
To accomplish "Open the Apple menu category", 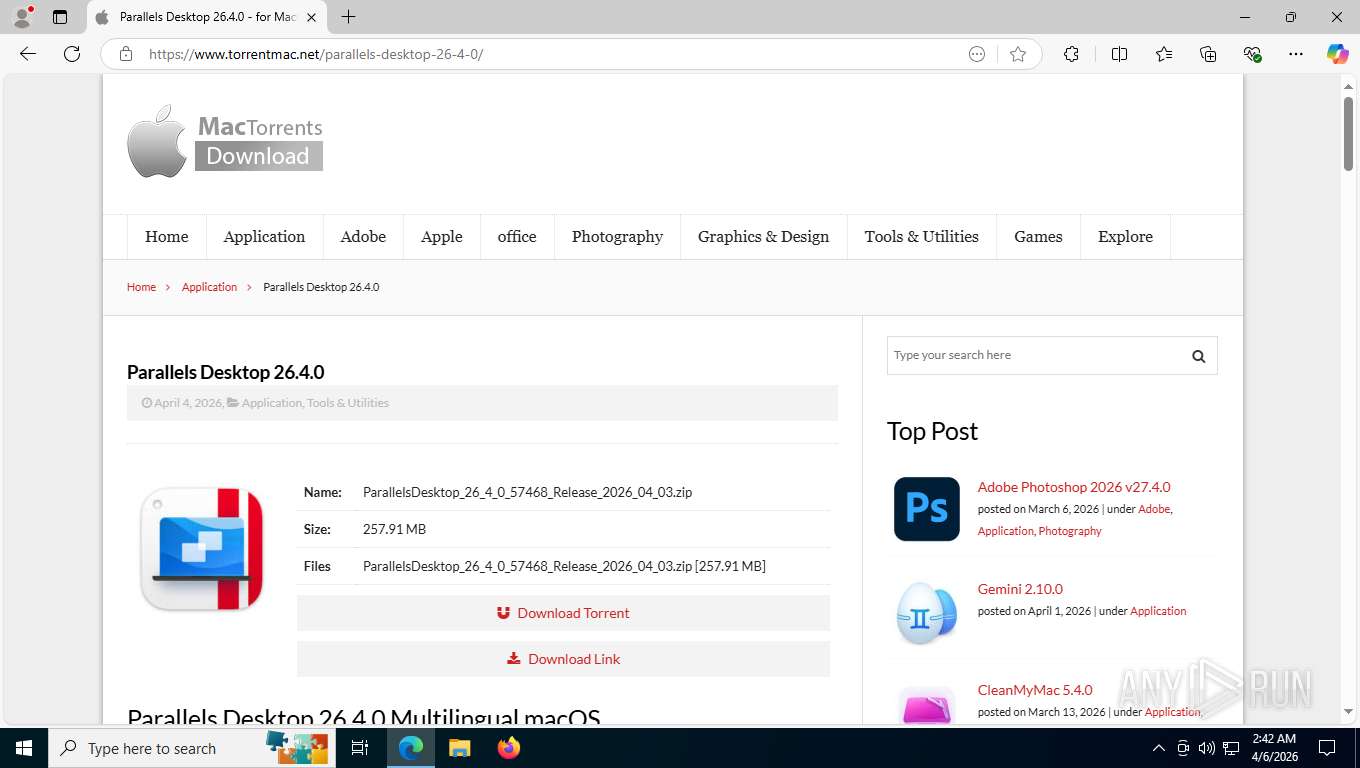I will [x=441, y=237].
